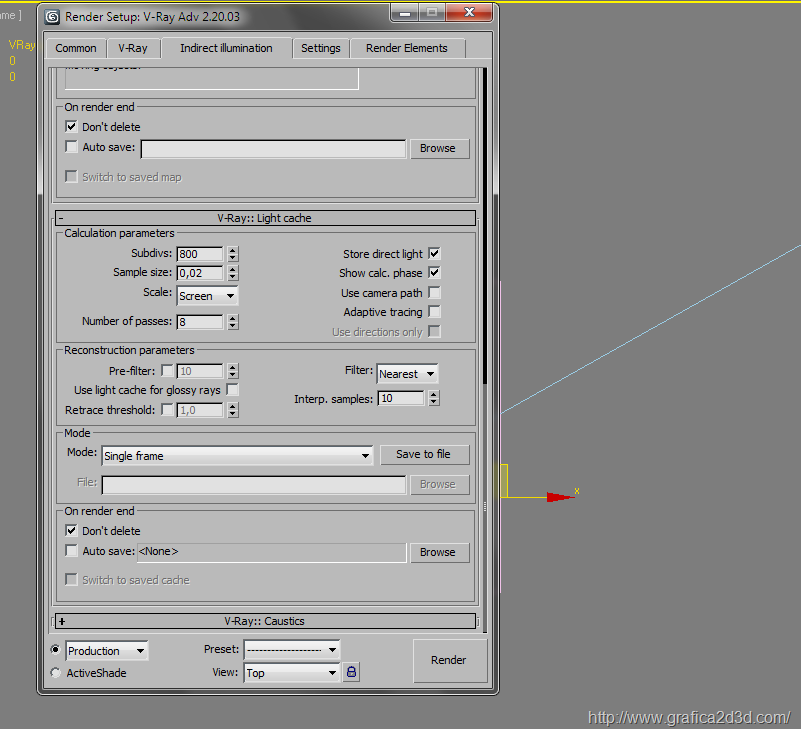This screenshot has width=801, height=729.
Task: Enable Use camera path checkbox
Action: [434, 292]
